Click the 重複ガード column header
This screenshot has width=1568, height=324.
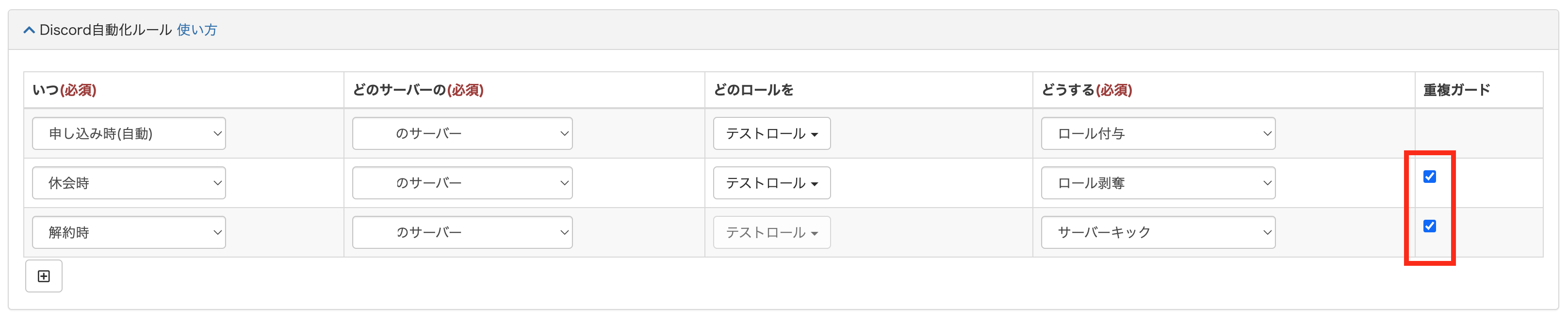[1456, 90]
